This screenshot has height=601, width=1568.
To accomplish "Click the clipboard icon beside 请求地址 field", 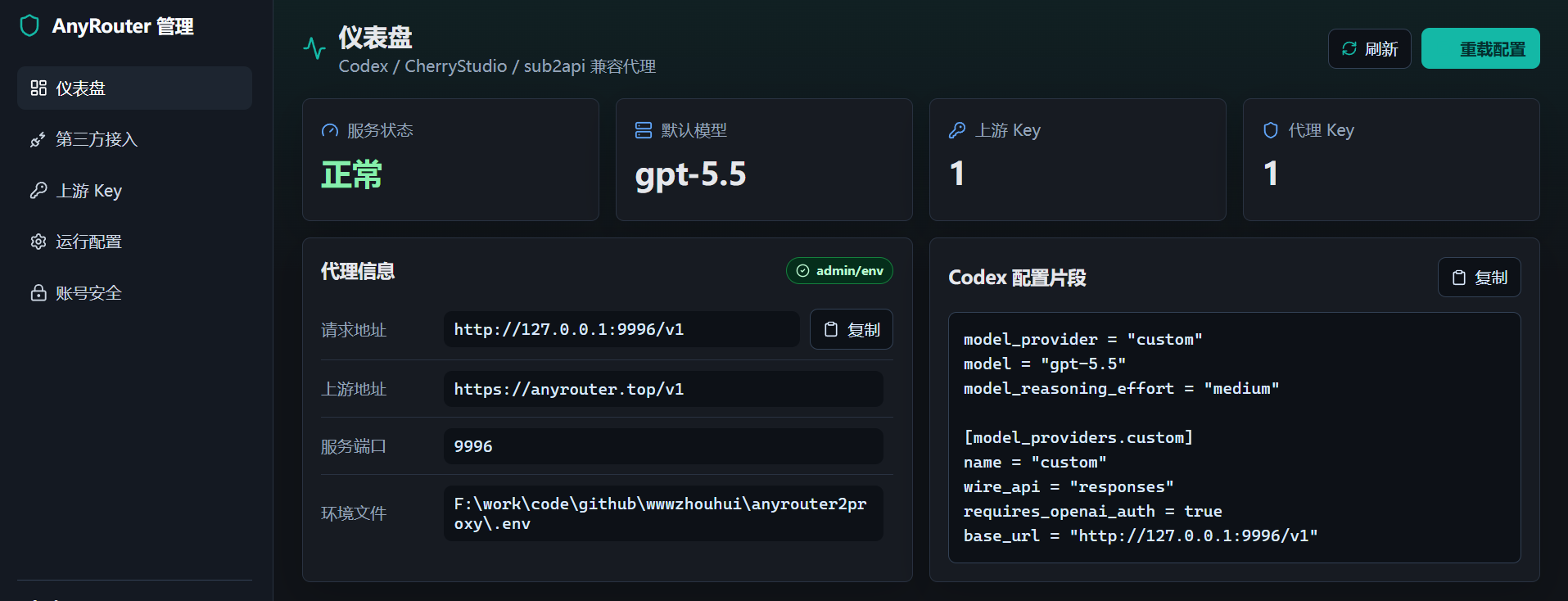I will (831, 329).
